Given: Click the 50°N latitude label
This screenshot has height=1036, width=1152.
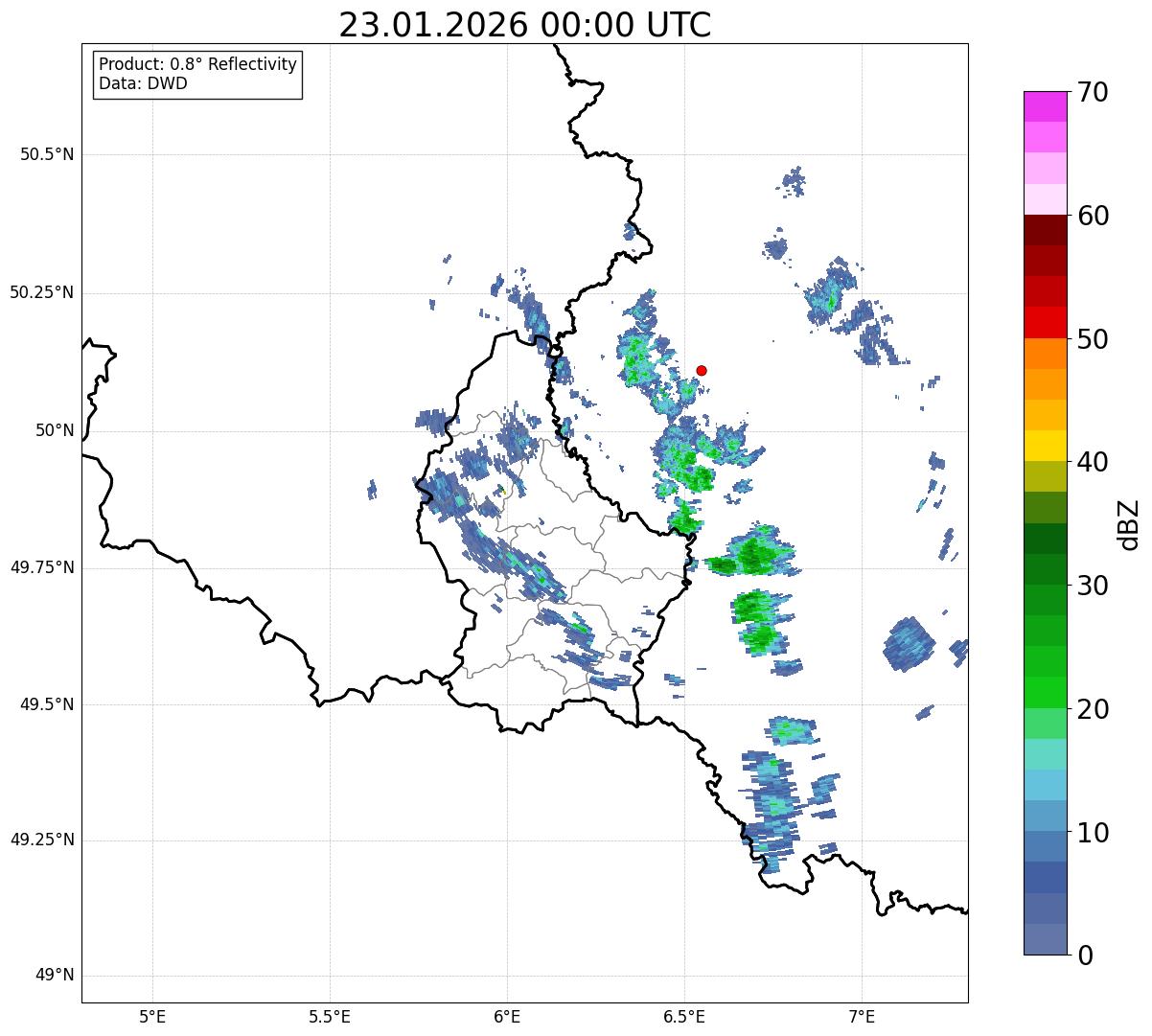Looking at the screenshot, I should coord(55,430).
